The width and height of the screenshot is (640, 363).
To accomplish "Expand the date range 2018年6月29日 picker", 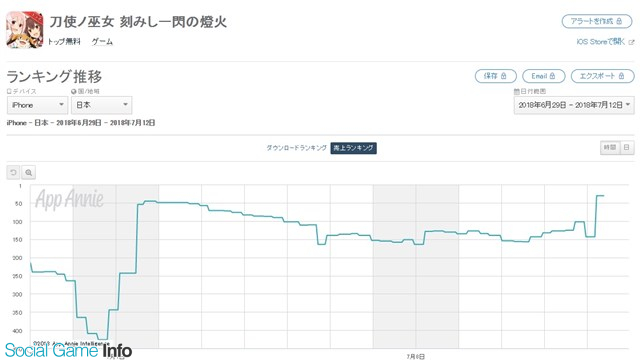I will pos(574,105).
